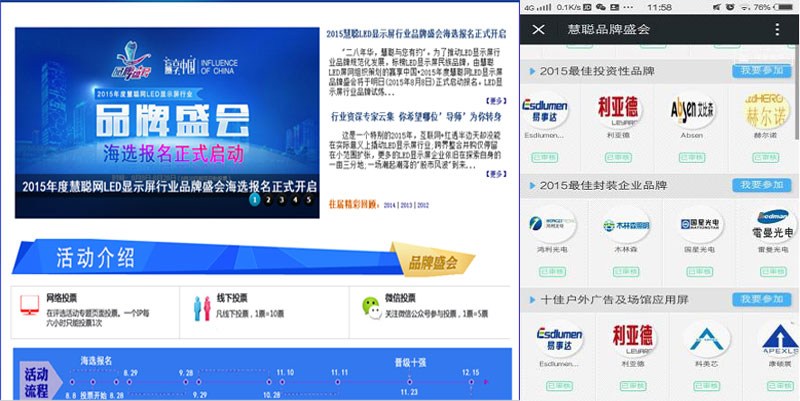Tap the 已审核 badge under 木林森
The width and height of the screenshot is (800, 401).
point(626,272)
